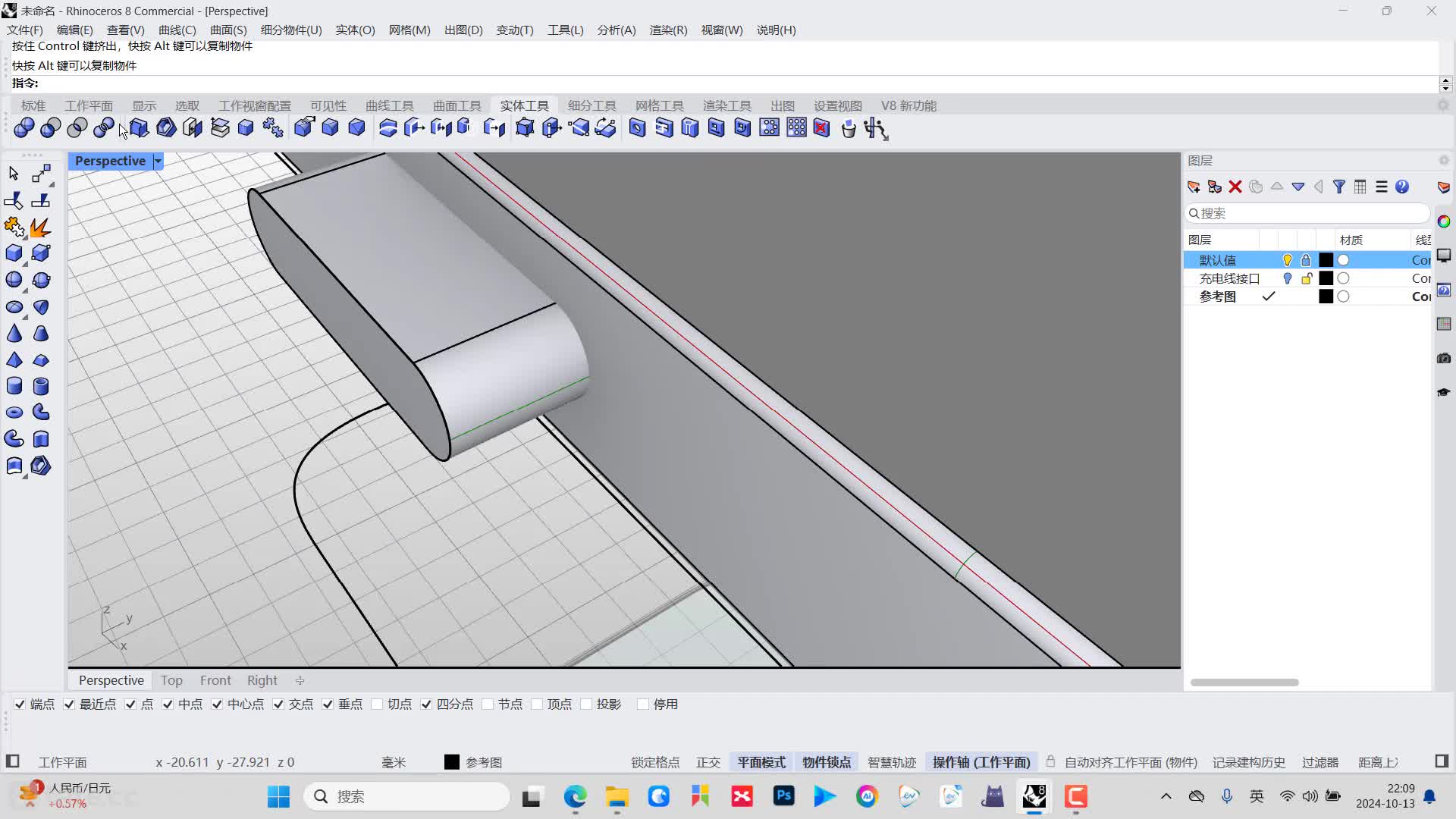The height and width of the screenshot is (819, 1456).
Task: Select the Cylinder solid tool in sidebar
Action: click(14, 386)
